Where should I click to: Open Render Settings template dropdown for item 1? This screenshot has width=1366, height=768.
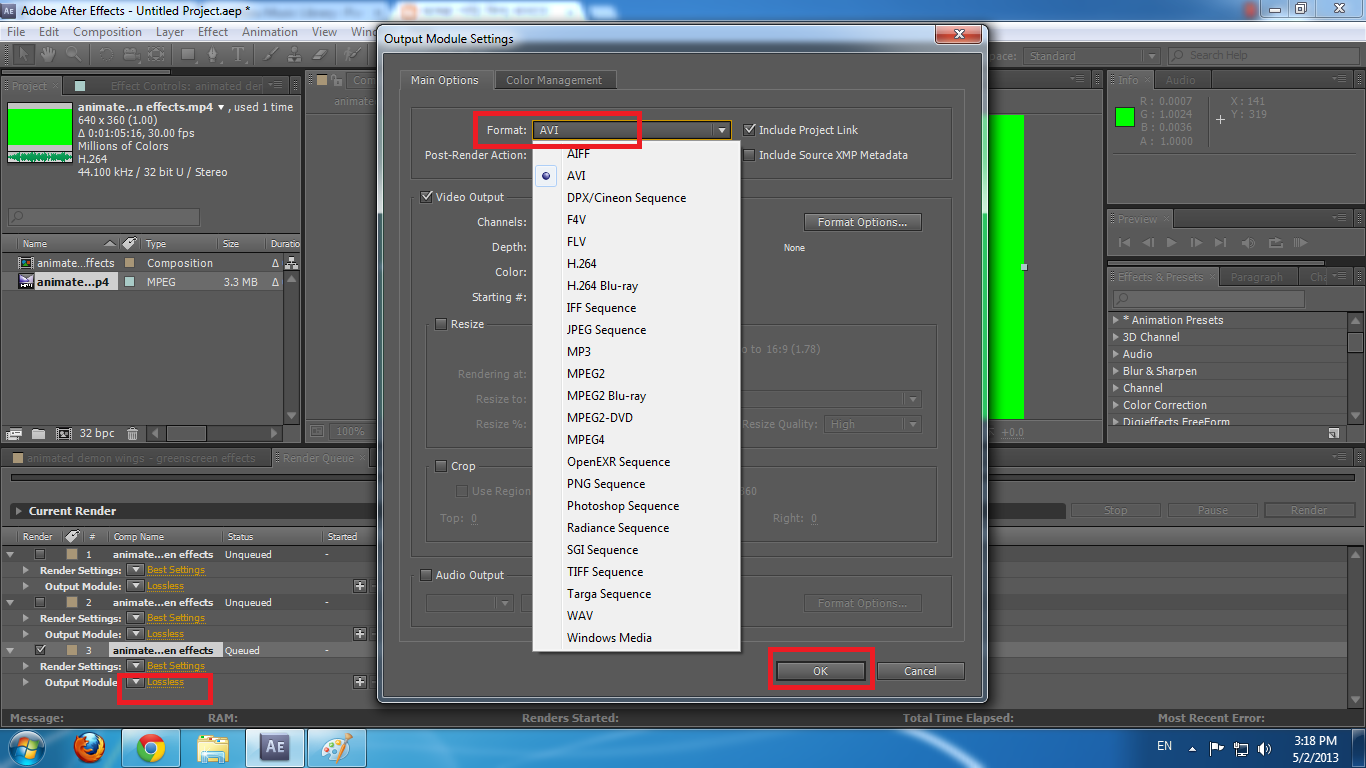click(x=135, y=570)
